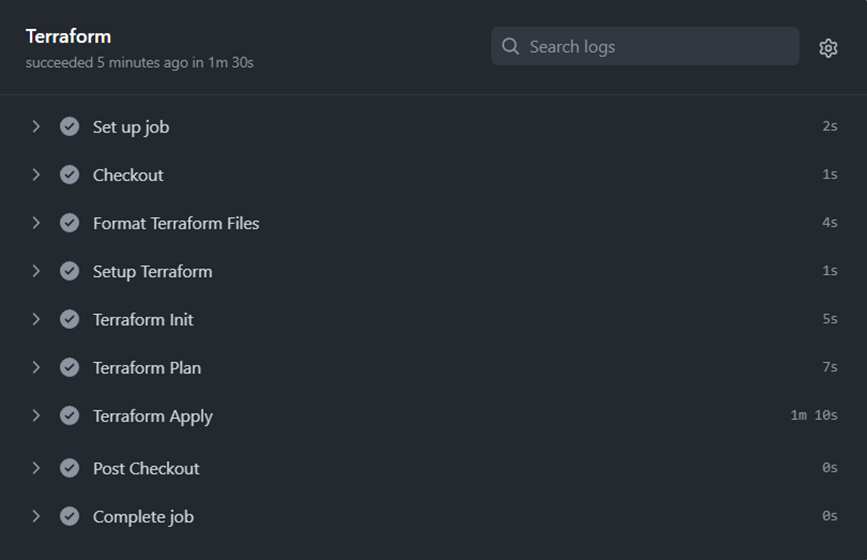Expand the Terraform Apply step chevron
Viewport: 867px width, 560px height.
tap(36, 415)
